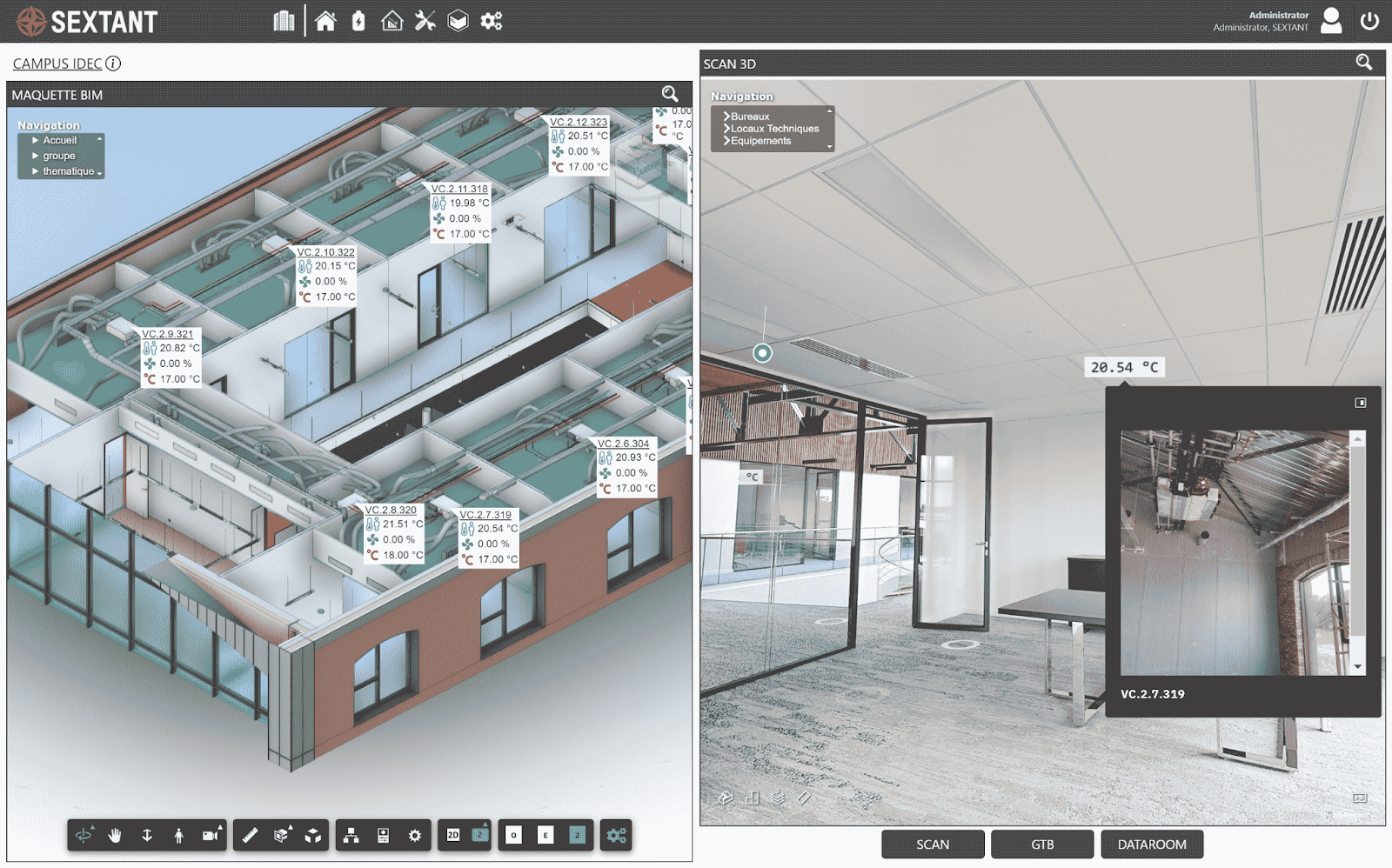This screenshot has width=1392, height=868.
Task: Click the power logout icon
Action: pyautogui.click(x=1369, y=21)
